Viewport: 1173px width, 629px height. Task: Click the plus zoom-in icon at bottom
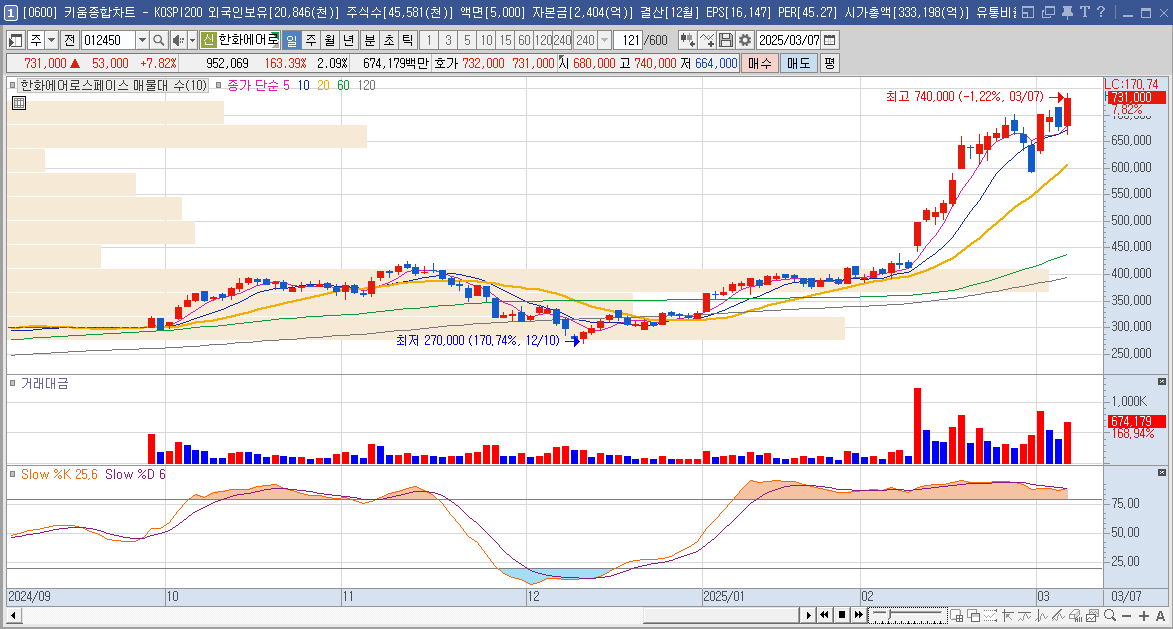[x=1144, y=616]
